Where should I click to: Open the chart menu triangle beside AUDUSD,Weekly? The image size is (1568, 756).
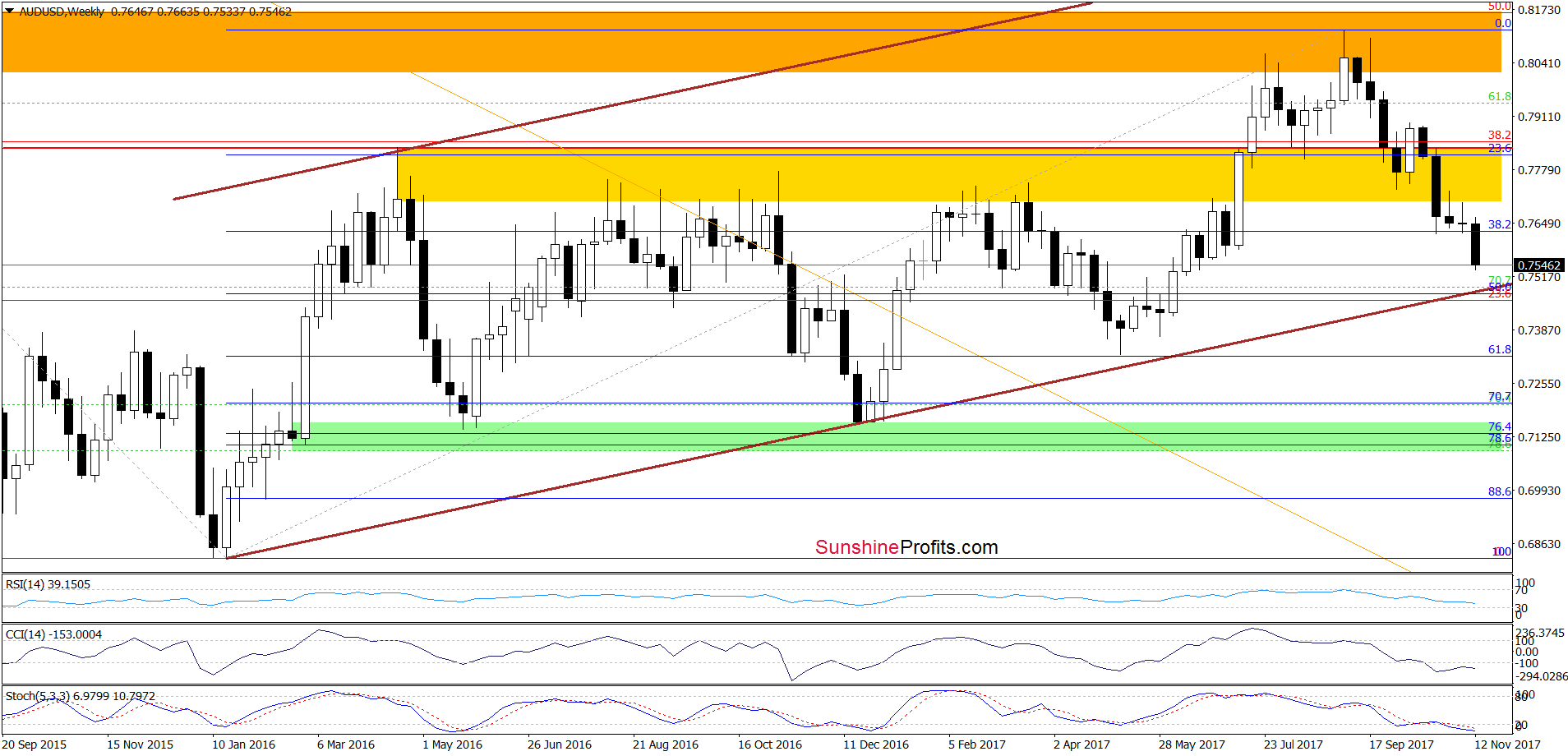point(9,12)
